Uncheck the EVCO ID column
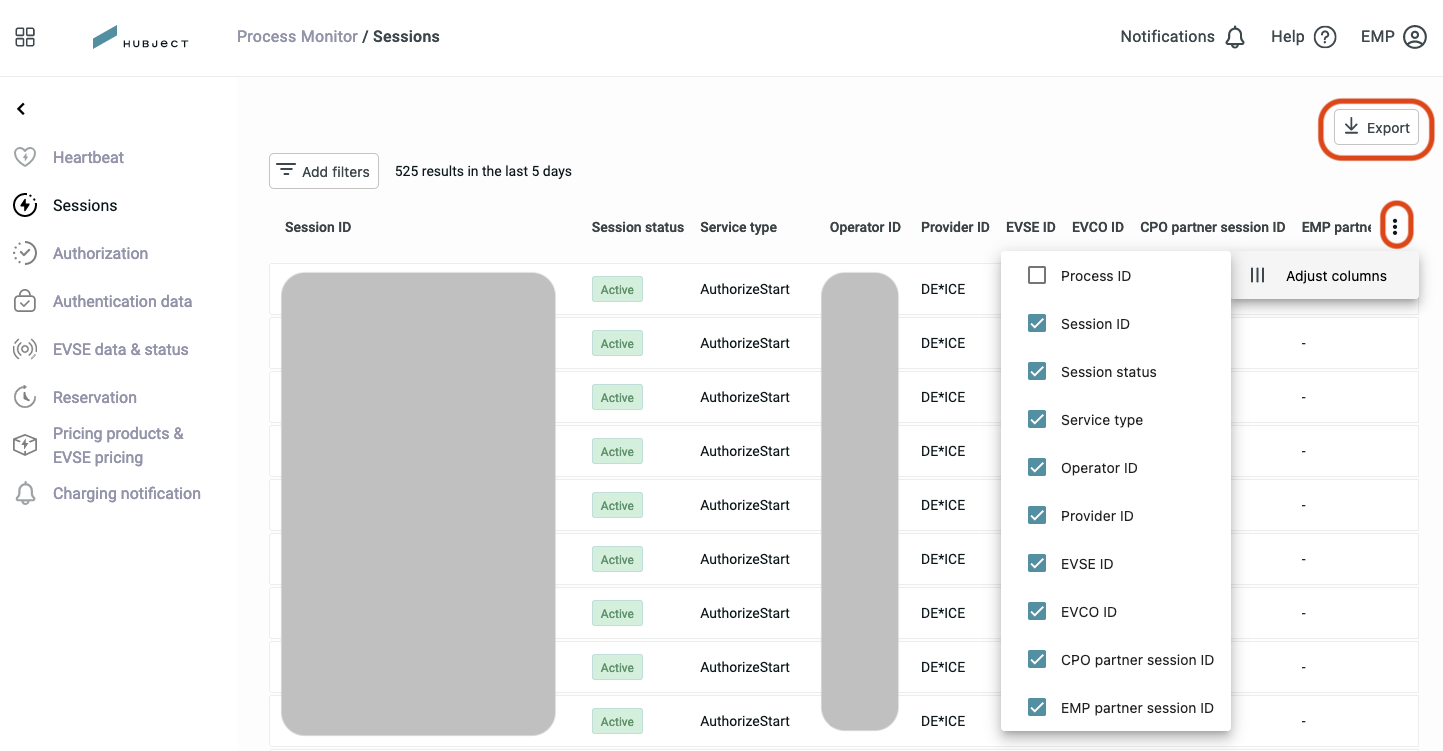The height and width of the screenshot is (751, 1443). tap(1037, 611)
